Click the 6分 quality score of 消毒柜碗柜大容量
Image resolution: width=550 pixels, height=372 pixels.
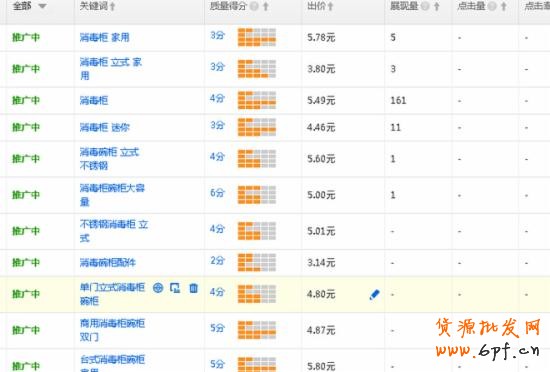click(217, 193)
